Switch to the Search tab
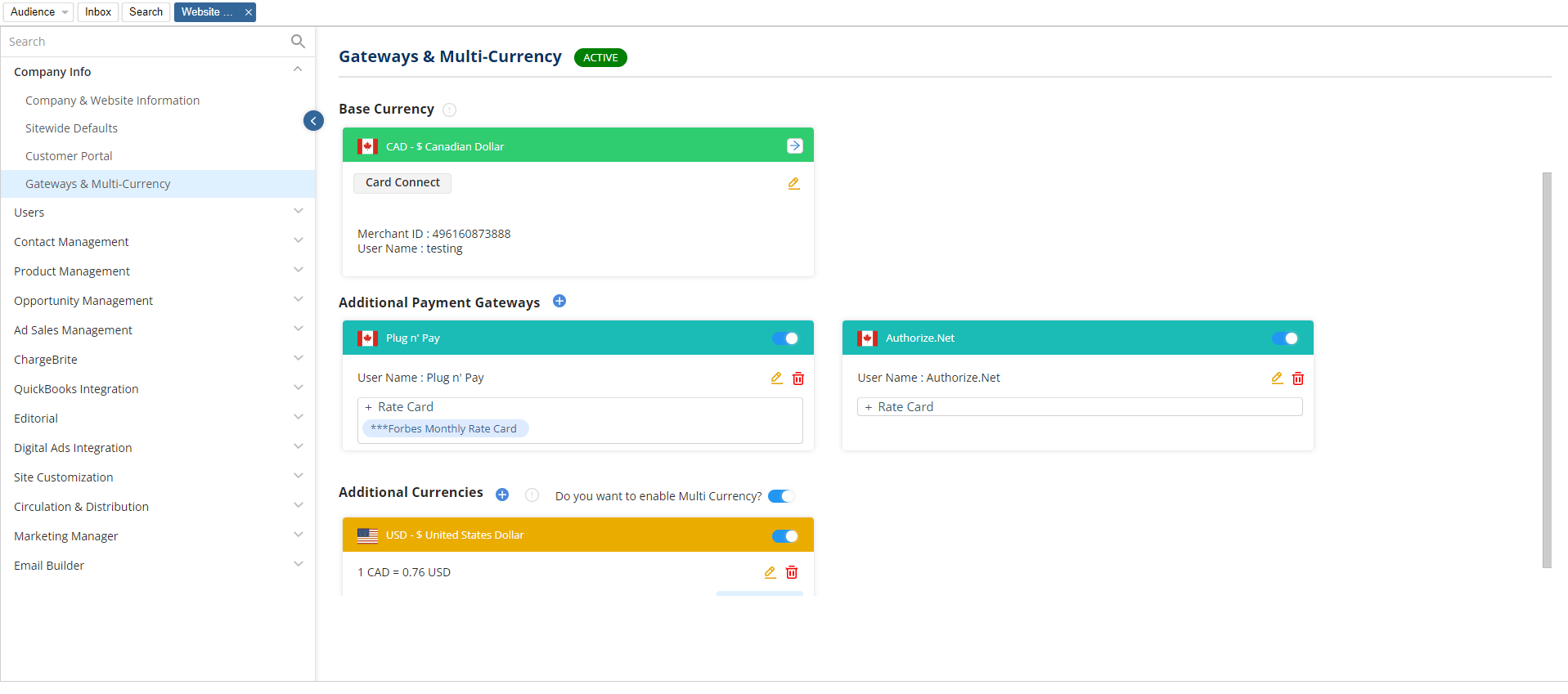Screen dimensions: 1568x694 click(146, 12)
